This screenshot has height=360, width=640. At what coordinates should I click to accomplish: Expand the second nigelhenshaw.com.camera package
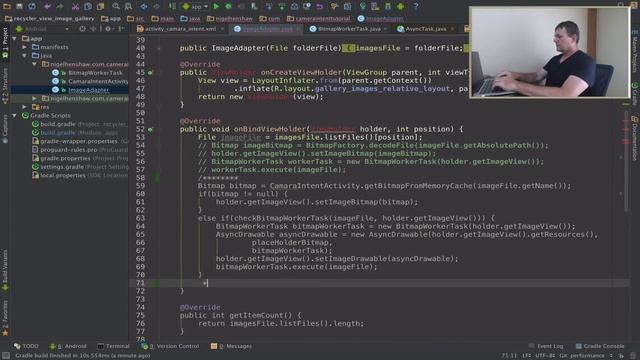click(x=34, y=98)
